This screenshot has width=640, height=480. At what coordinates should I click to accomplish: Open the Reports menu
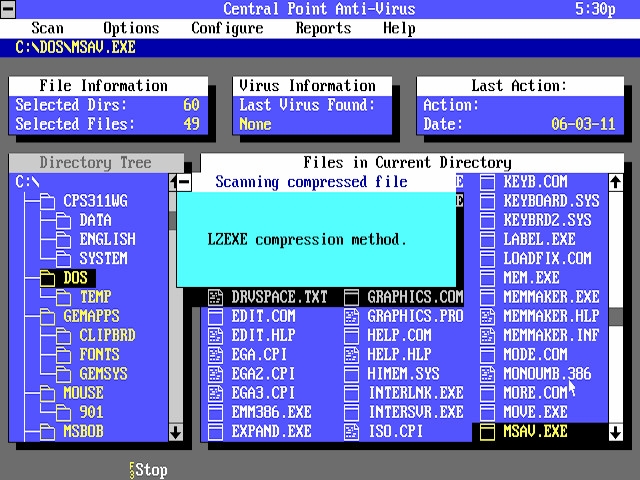point(323,28)
